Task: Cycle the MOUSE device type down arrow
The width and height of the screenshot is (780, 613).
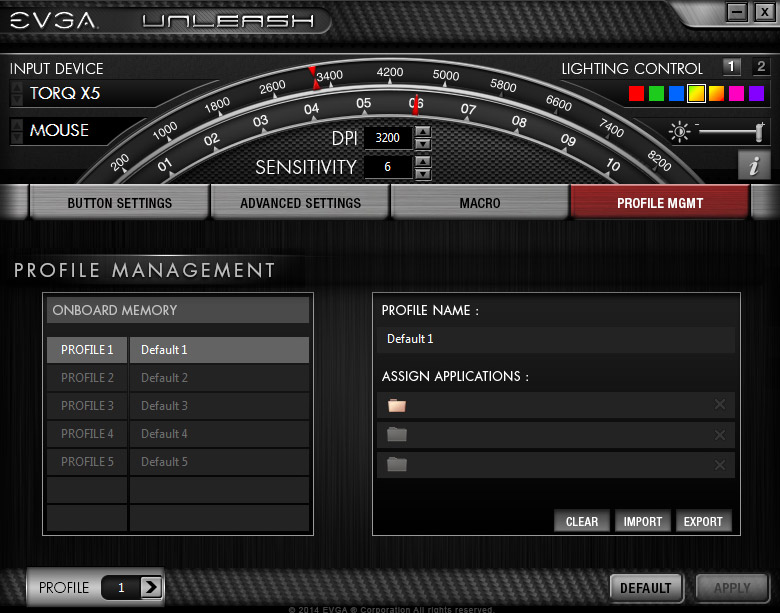Action: point(16,137)
